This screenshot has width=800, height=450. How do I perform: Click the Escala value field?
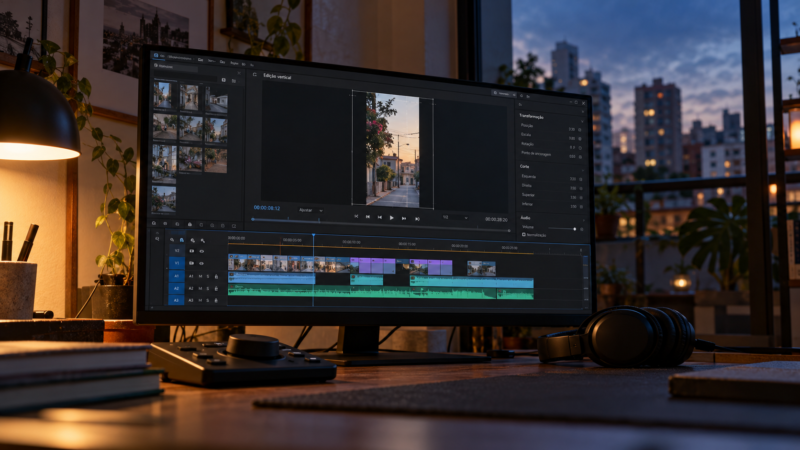click(x=572, y=138)
